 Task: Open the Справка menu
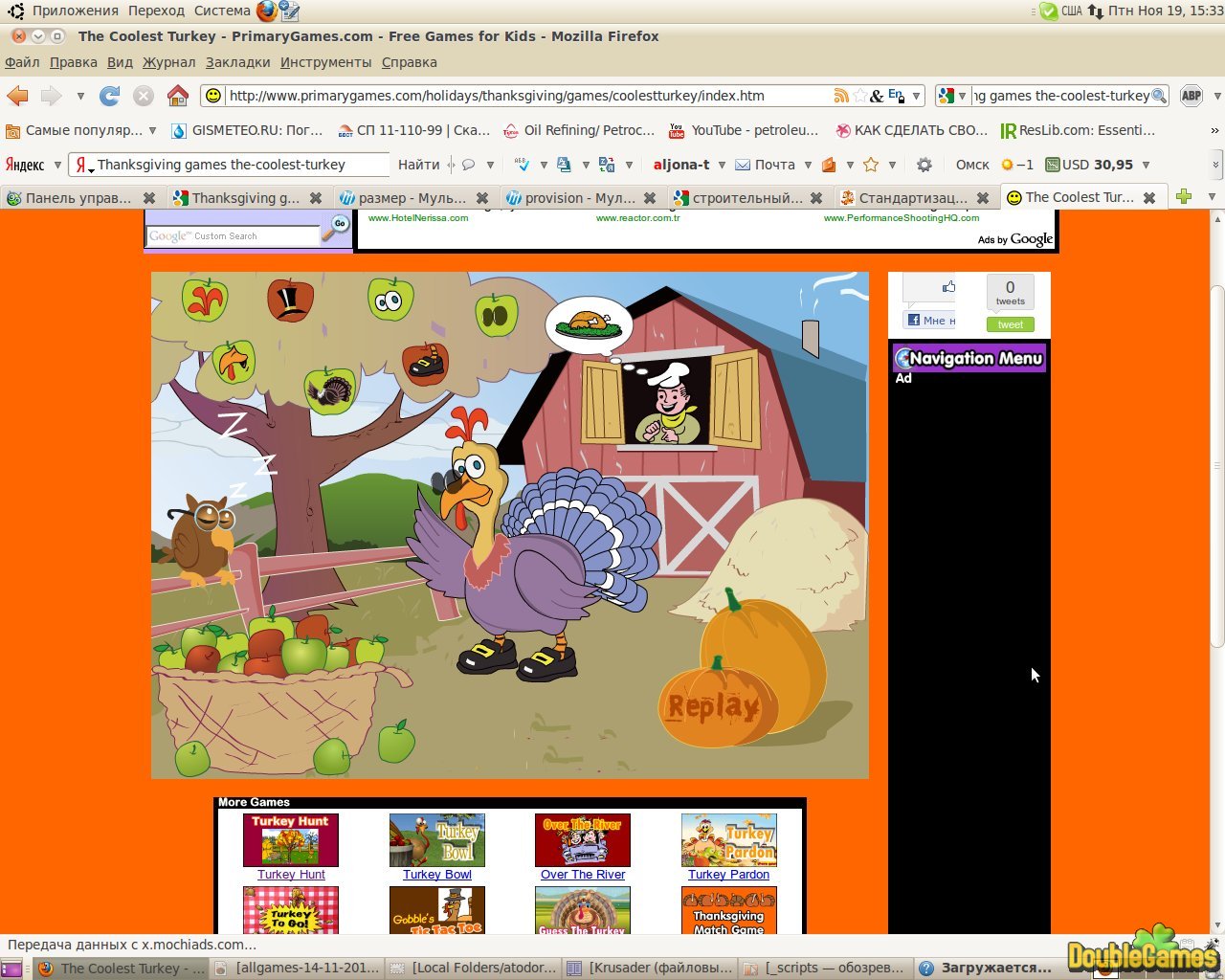click(x=409, y=62)
